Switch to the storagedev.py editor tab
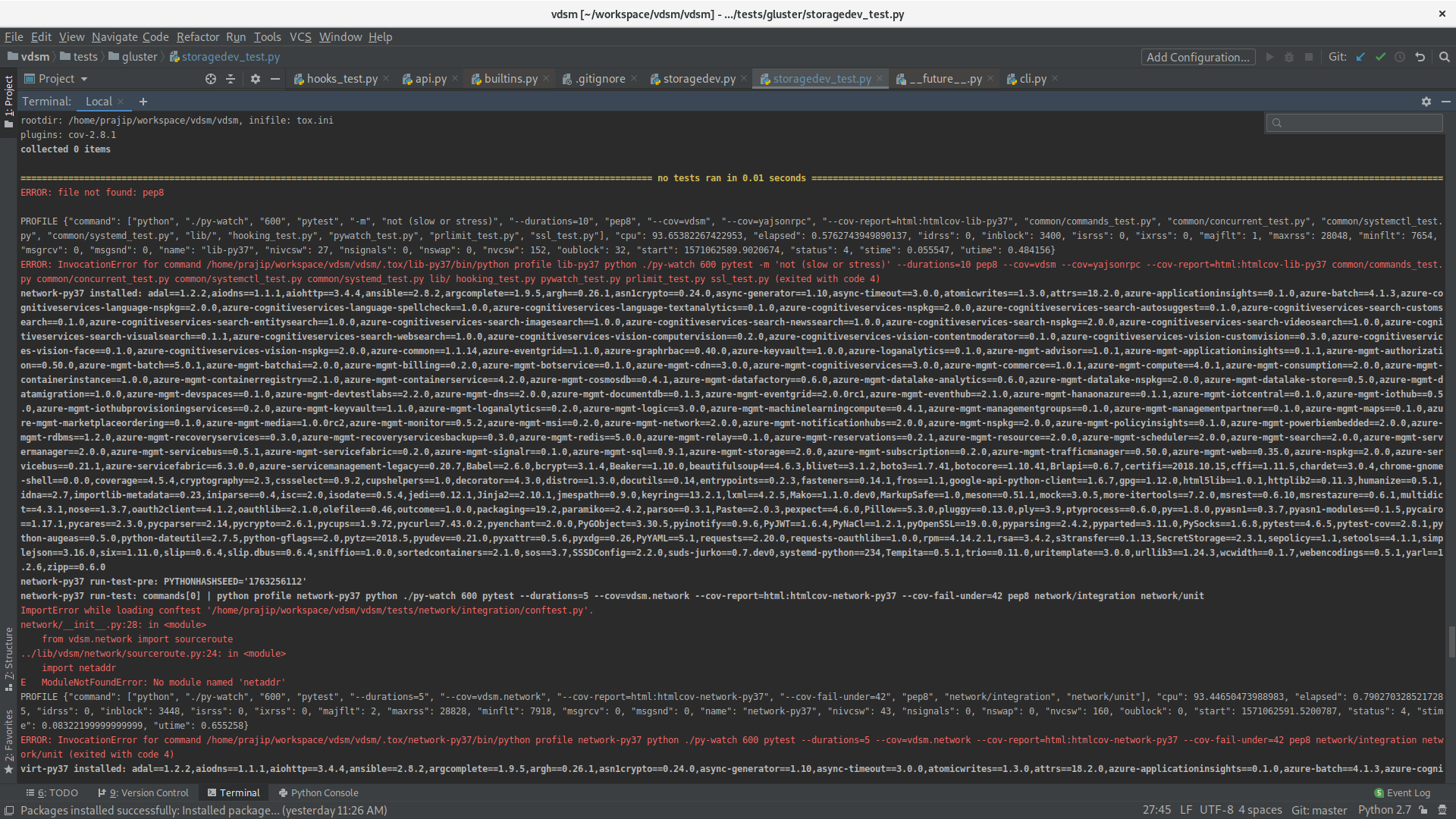Screen dimensions: 1456x819 tap(698, 79)
